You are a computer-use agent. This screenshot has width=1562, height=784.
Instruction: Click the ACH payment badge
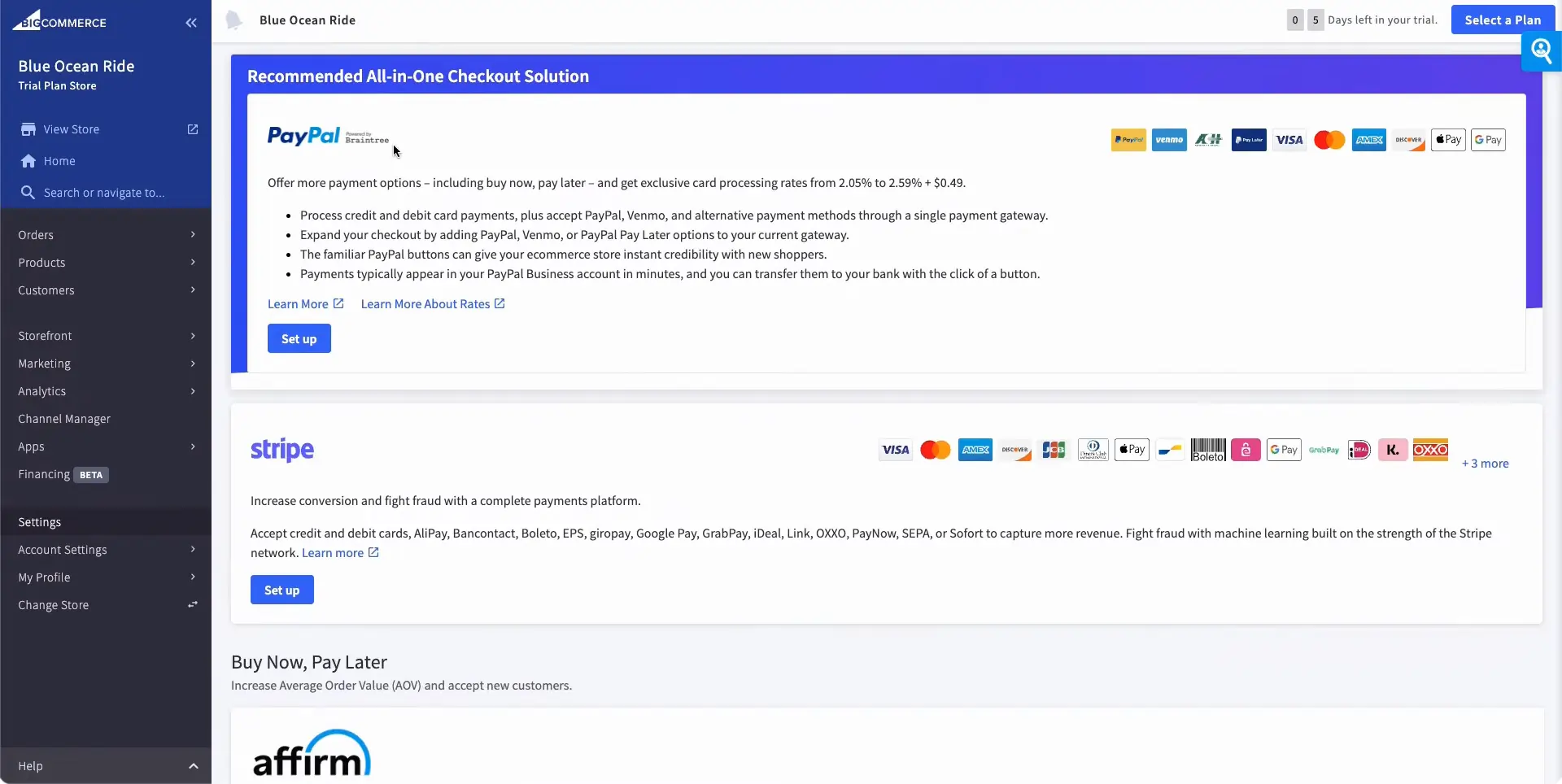(1208, 140)
